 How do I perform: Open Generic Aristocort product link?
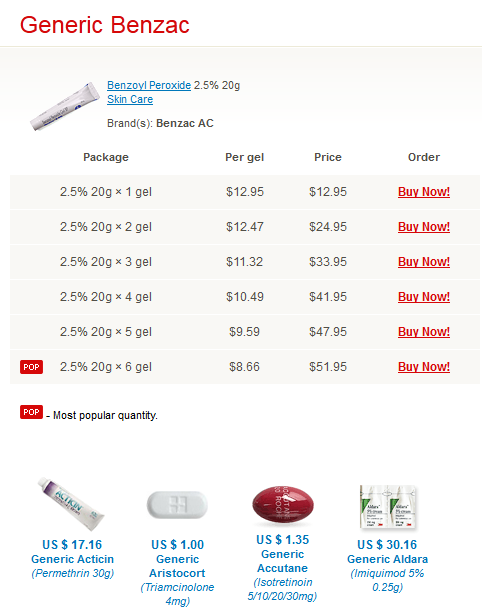177,566
